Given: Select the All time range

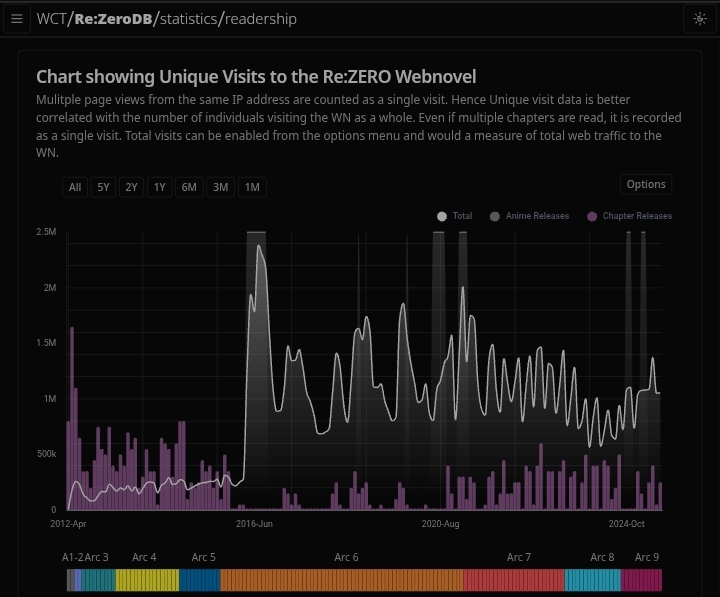Looking at the screenshot, I should [x=75, y=187].
